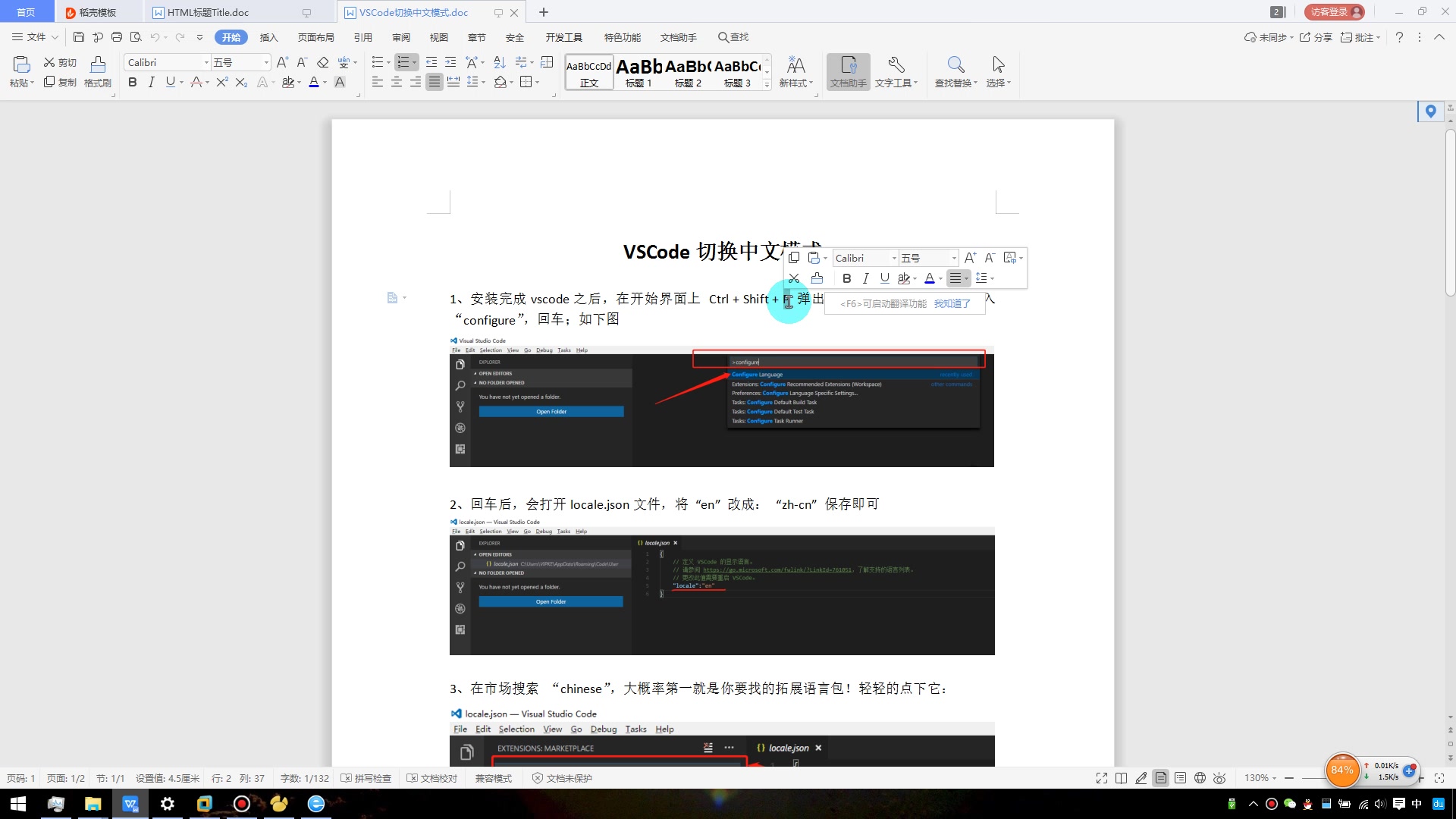Open web layout view from status bar
Image resolution: width=1456 pixels, height=819 pixels.
coord(1200,778)
